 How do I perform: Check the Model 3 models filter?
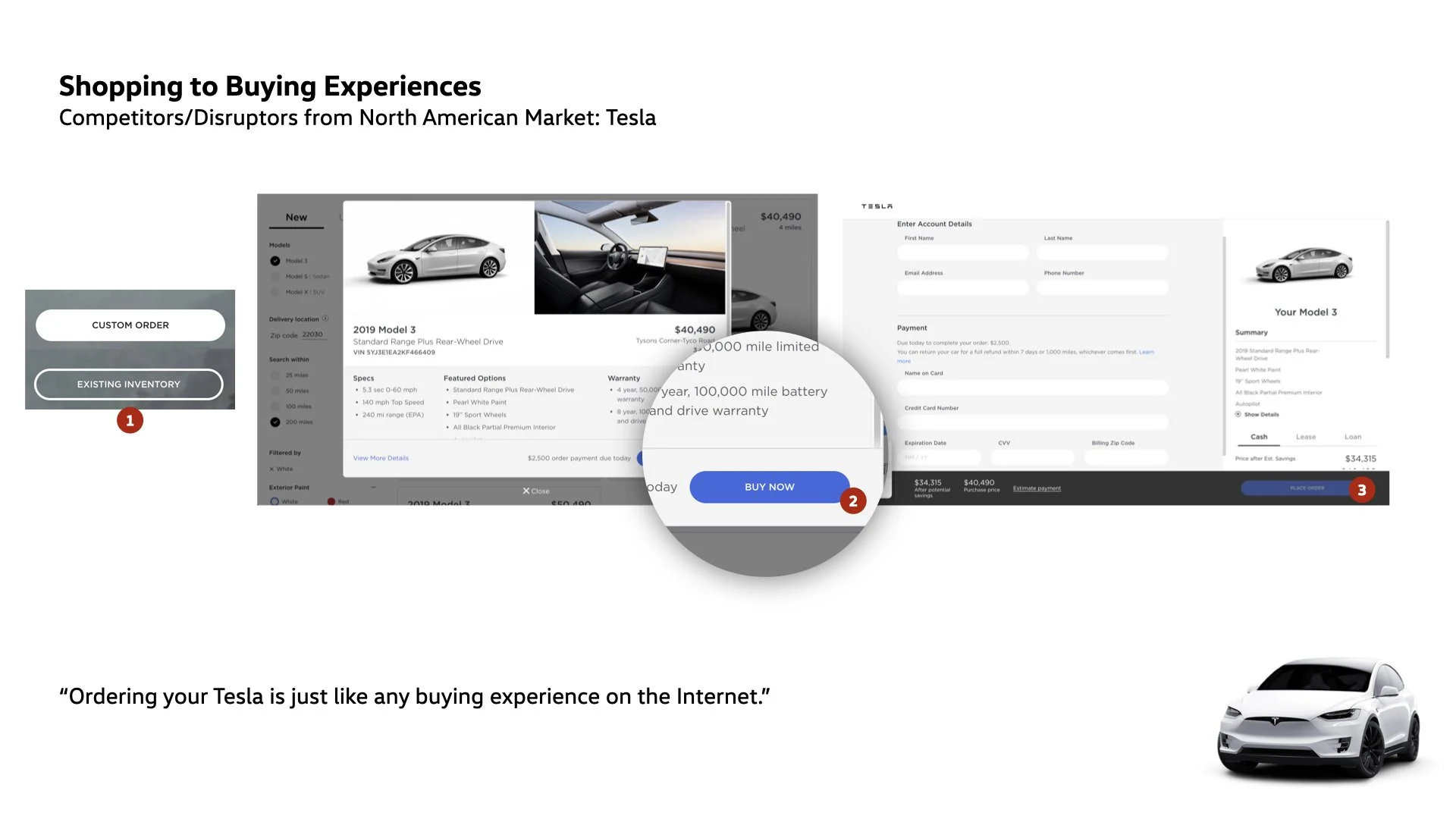click(275, 261)
